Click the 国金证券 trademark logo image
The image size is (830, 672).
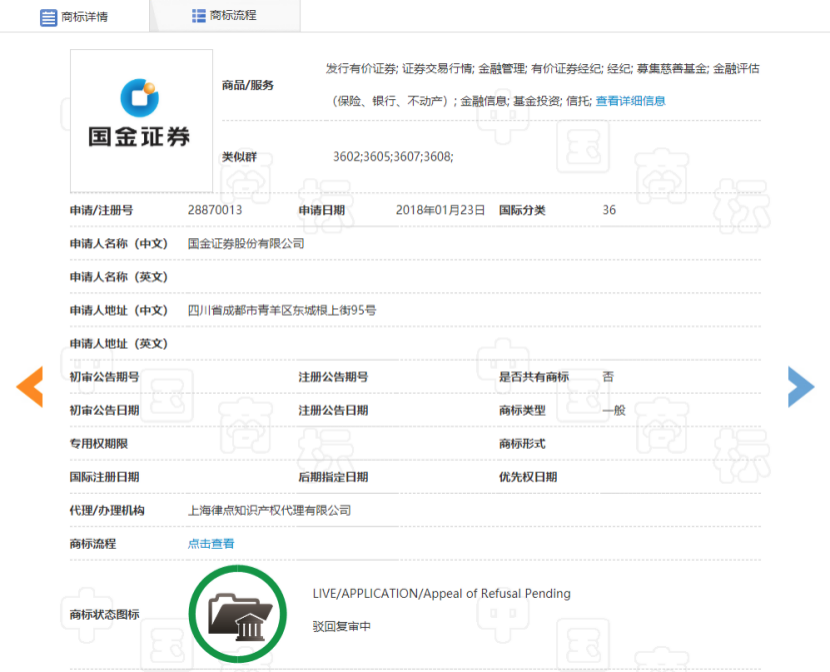pyautogui.click(x=141, y=121)
